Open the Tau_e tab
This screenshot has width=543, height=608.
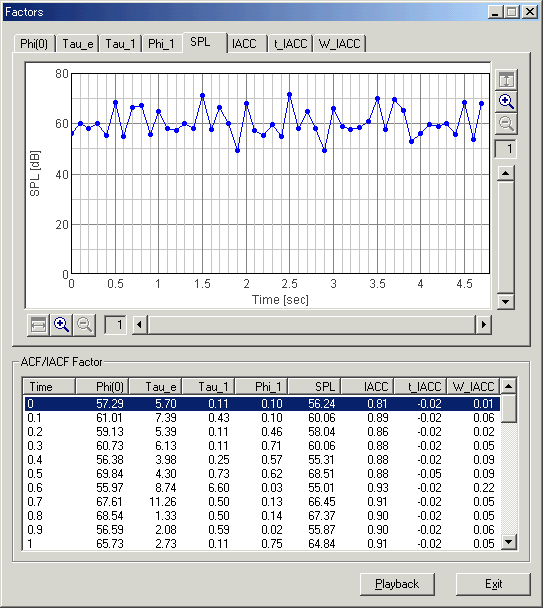77,44
